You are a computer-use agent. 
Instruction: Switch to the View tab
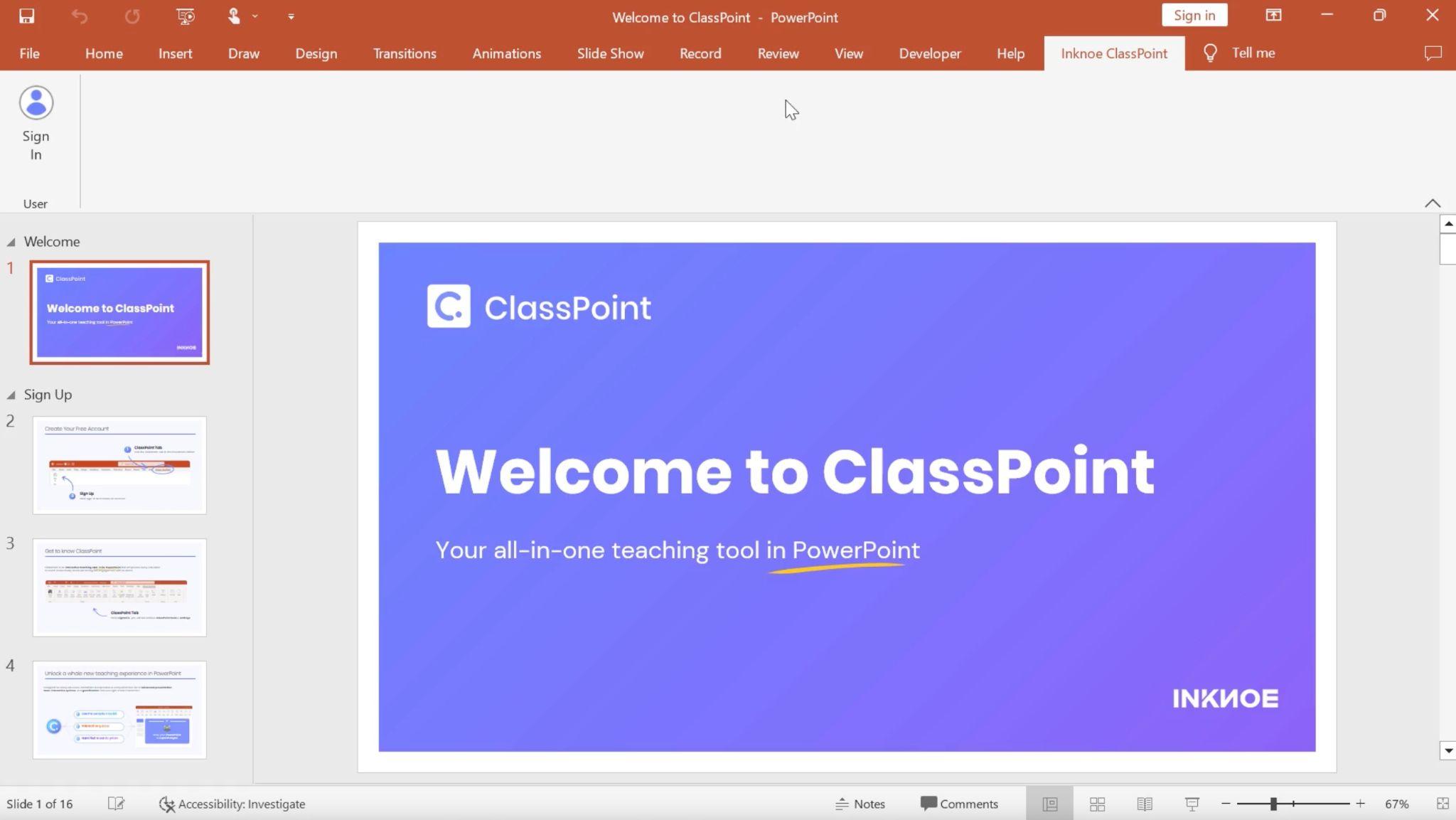point(848,53)
